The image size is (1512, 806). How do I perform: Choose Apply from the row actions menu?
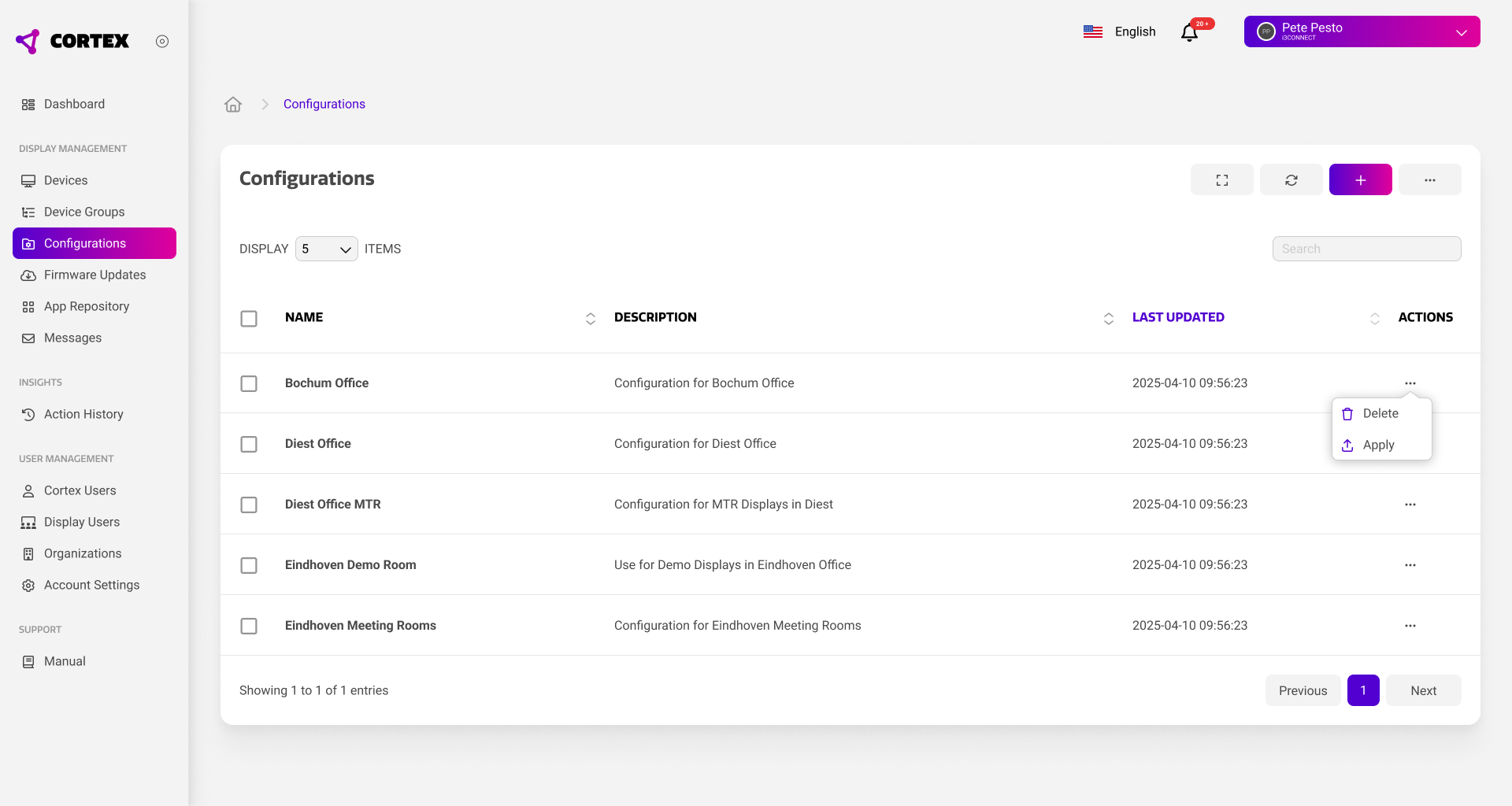1378,446
